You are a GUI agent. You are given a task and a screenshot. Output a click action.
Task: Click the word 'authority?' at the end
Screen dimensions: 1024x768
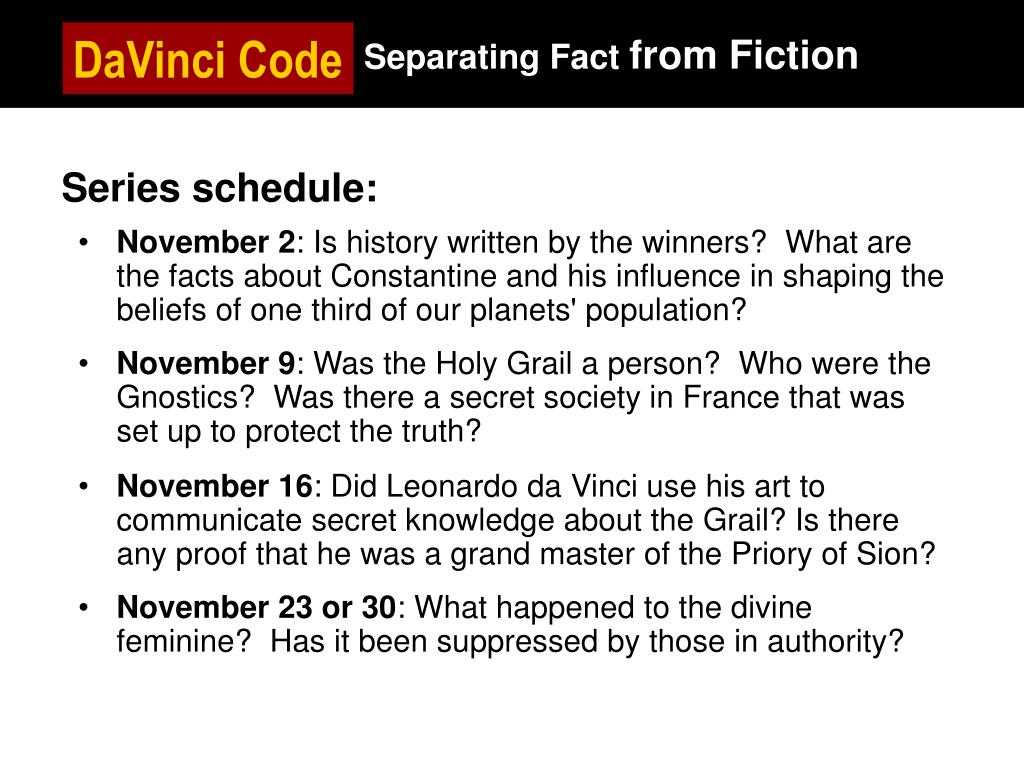[x=835, y=641]
